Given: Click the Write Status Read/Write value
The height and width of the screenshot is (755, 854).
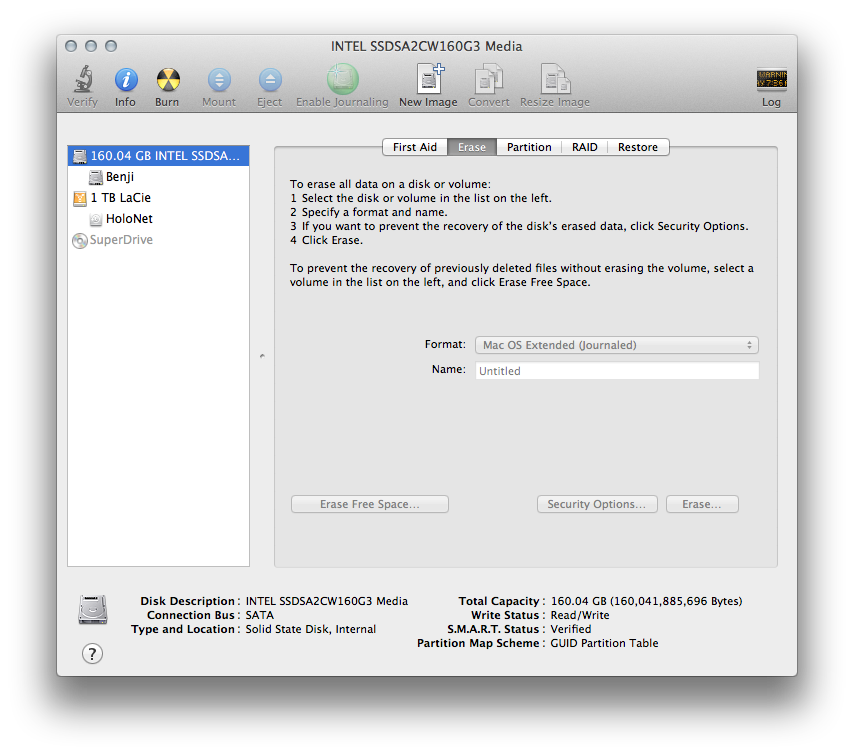Looking at the screenshot, I should [x=580, y=615].
